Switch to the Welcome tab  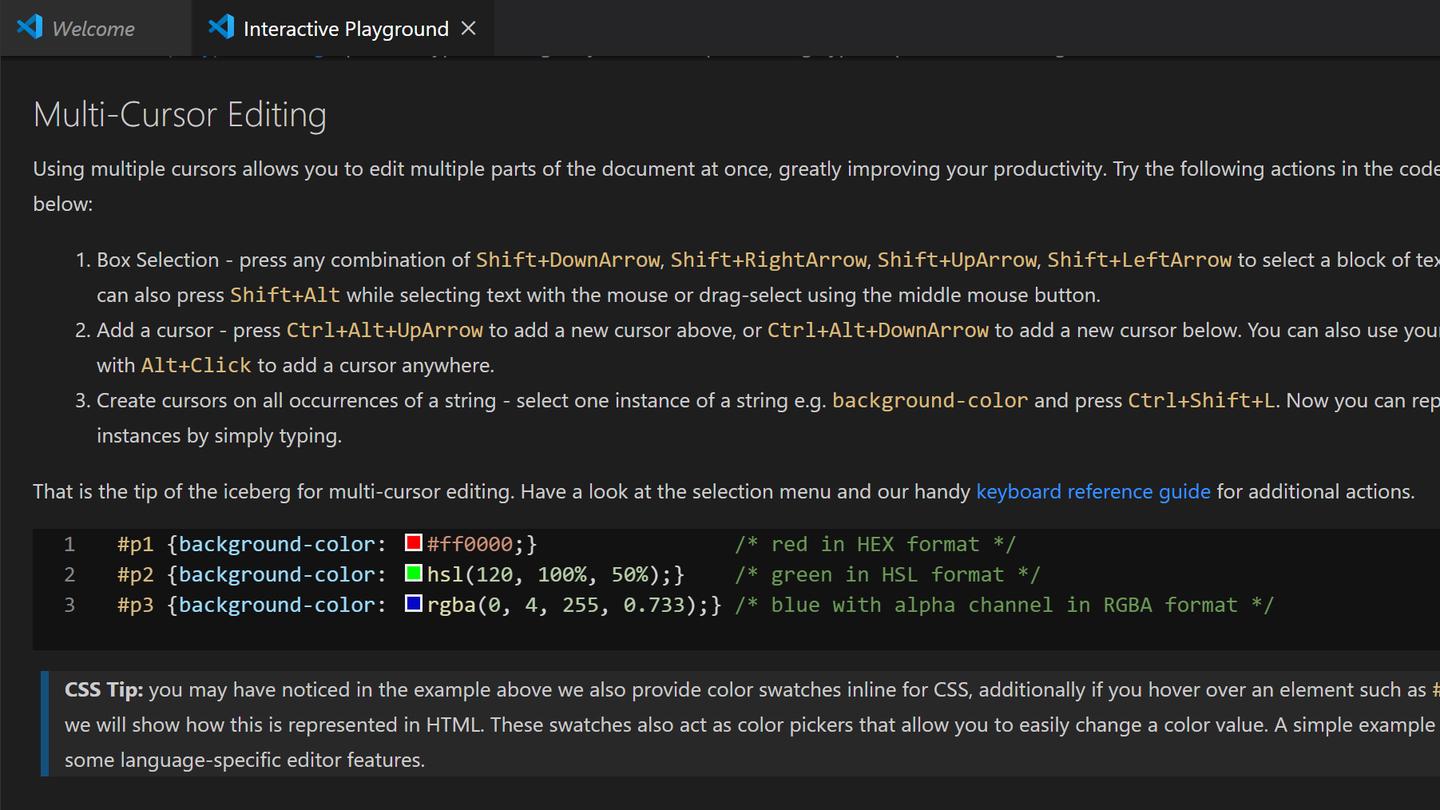click(x=92, y=29)
